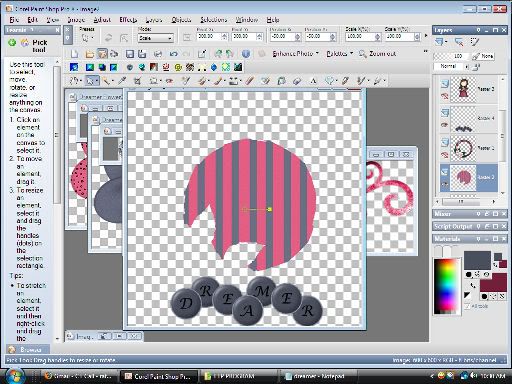Viewport: 512px width, 384px height.
Task: Click the Delete Layer icon in Layers panel
Action: pyautogui.click(x=459, y=42)
